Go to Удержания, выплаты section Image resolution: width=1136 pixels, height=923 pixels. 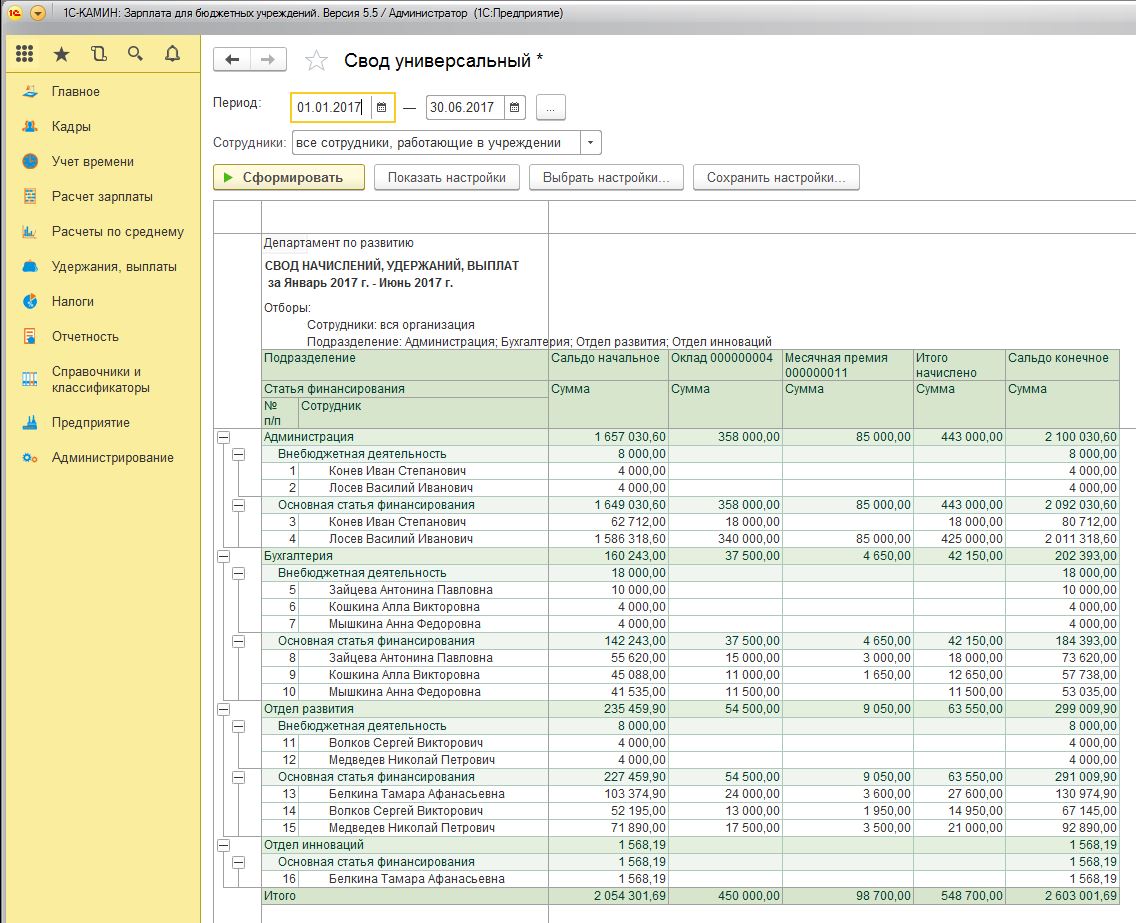(x=114, y=267)
